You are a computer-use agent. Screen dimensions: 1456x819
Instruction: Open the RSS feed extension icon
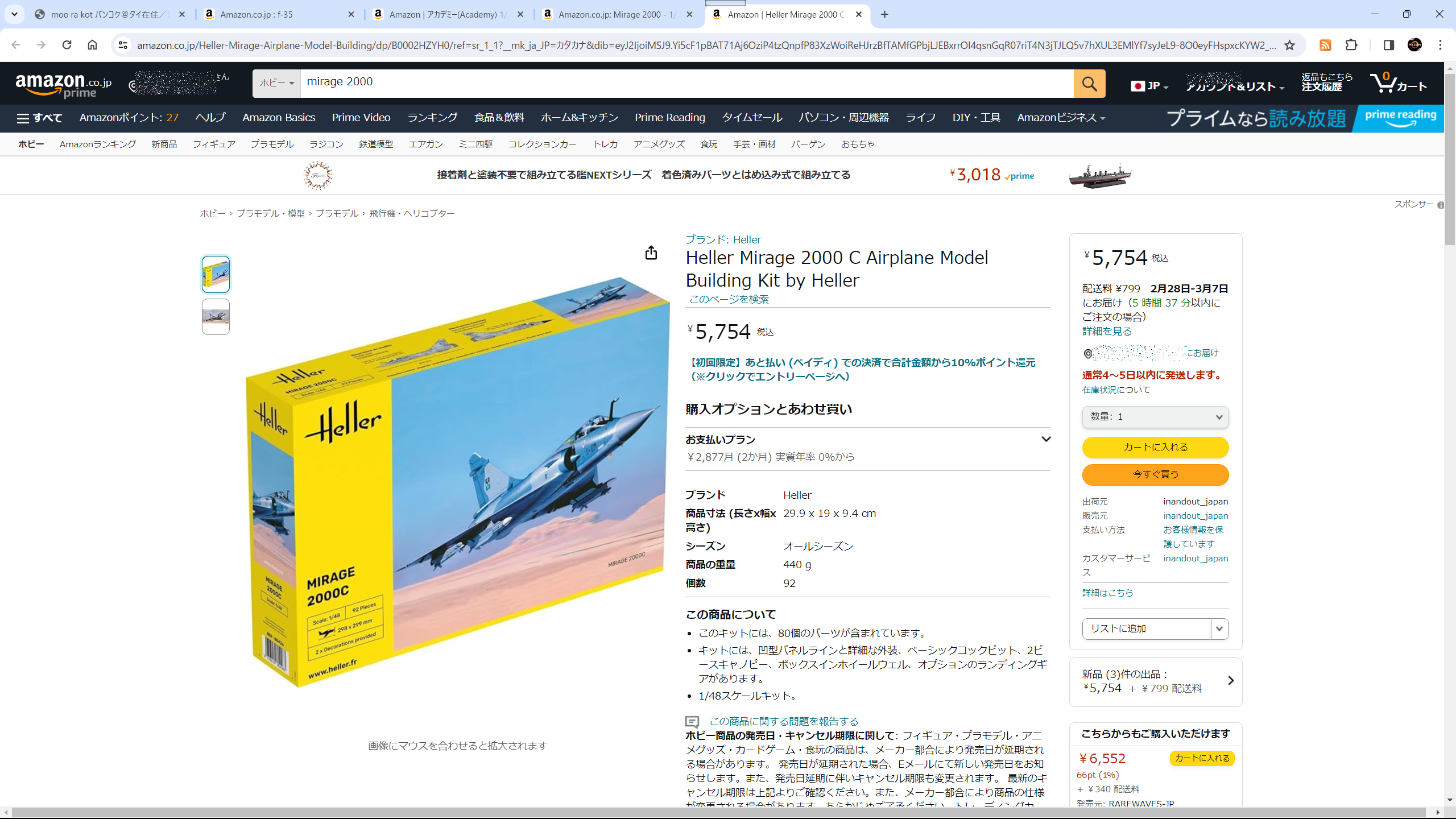tap(1325, 45)
